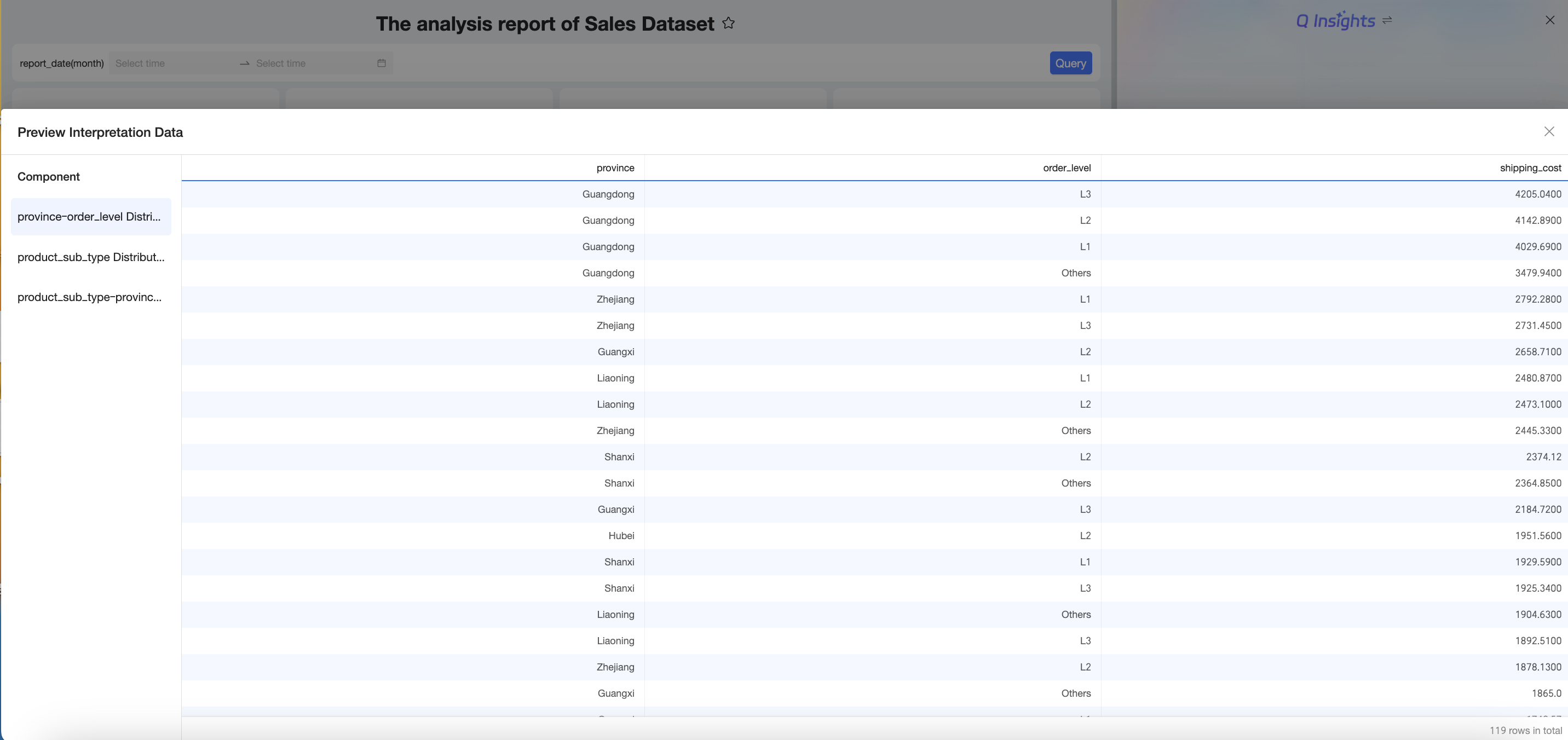Click the shipping_cost column header
The image size is (1568, 740).
tap(1530, 168)
